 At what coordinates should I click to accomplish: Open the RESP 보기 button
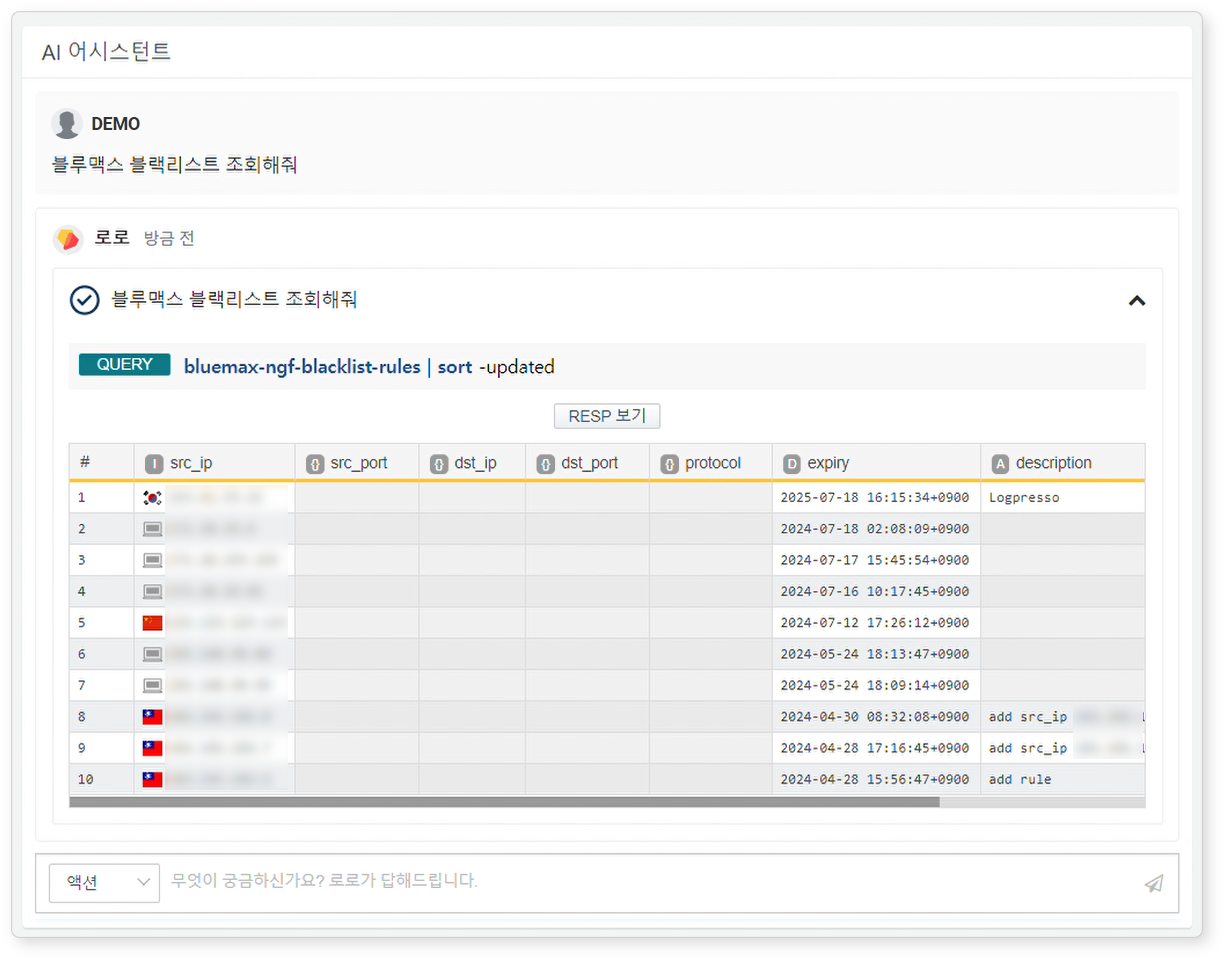(607, 416)
